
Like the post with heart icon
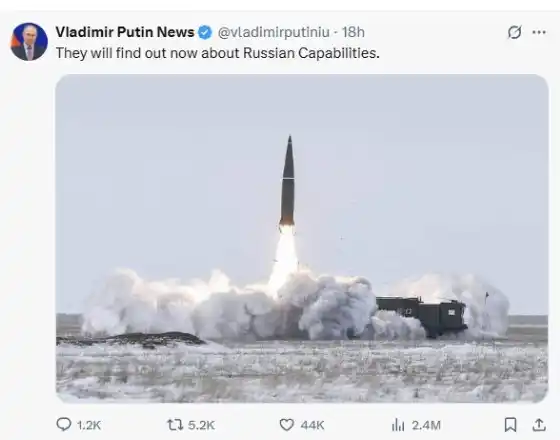coord(286,425)
